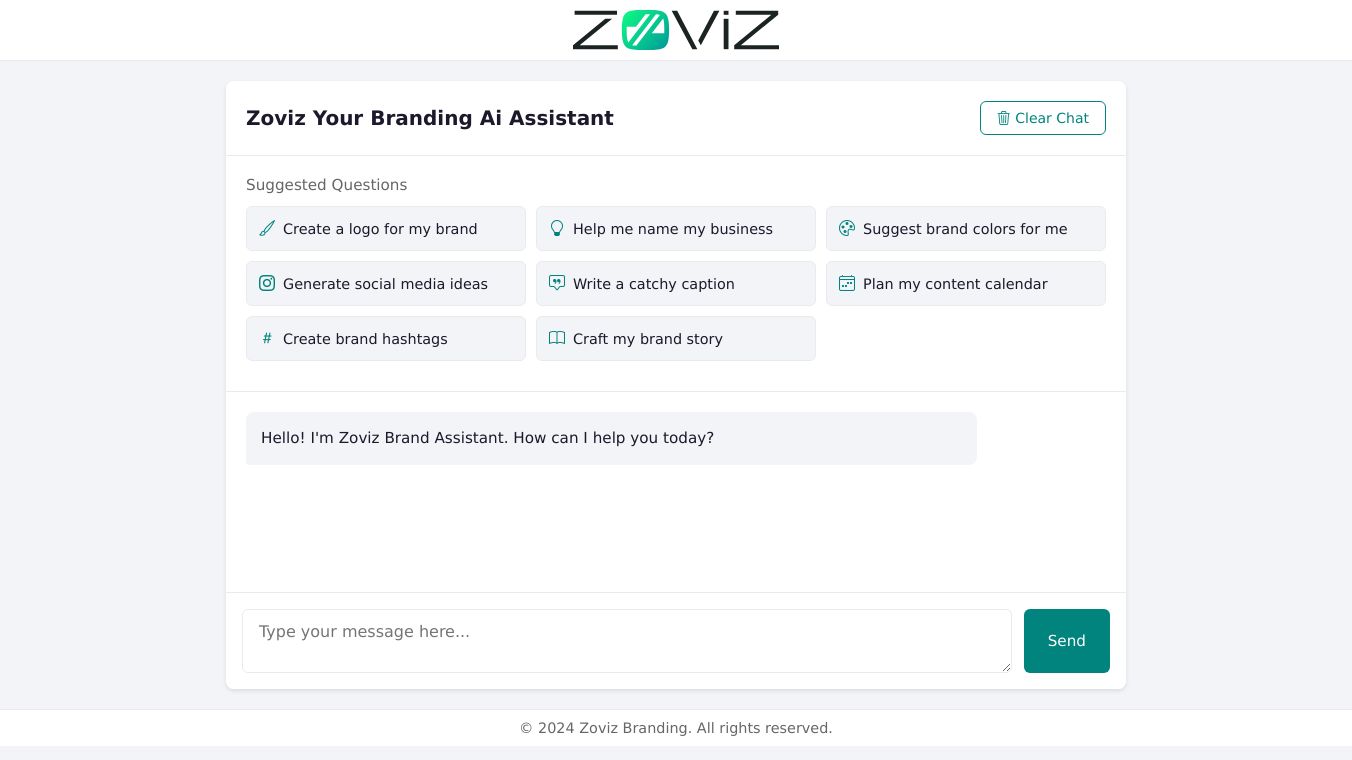Viewport: 1352px width, 760px height.
Task: Focus the "Type your message here" text box
Action: [626, 640]
